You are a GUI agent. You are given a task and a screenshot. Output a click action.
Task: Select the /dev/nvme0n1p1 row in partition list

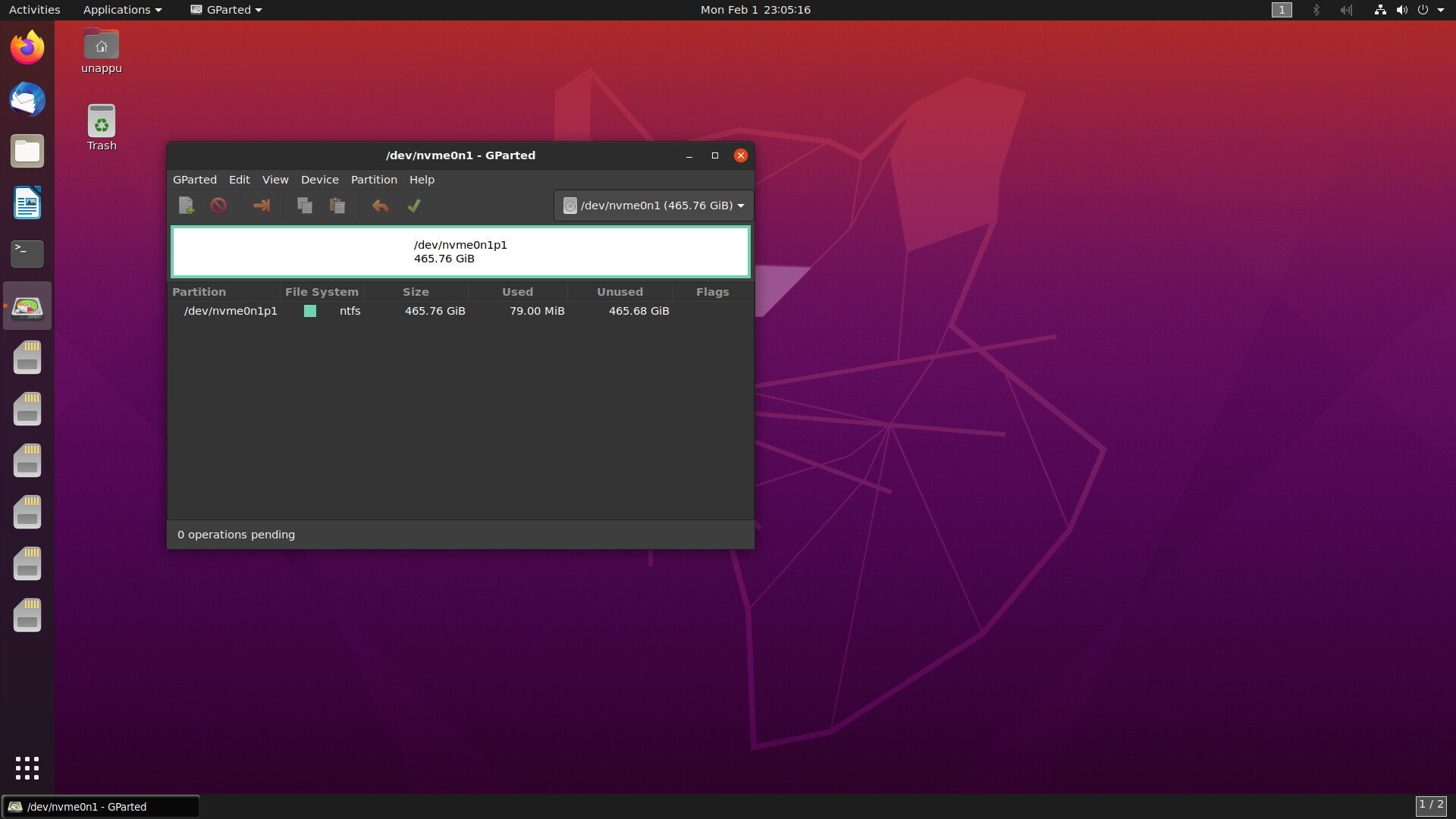point(460,311)
